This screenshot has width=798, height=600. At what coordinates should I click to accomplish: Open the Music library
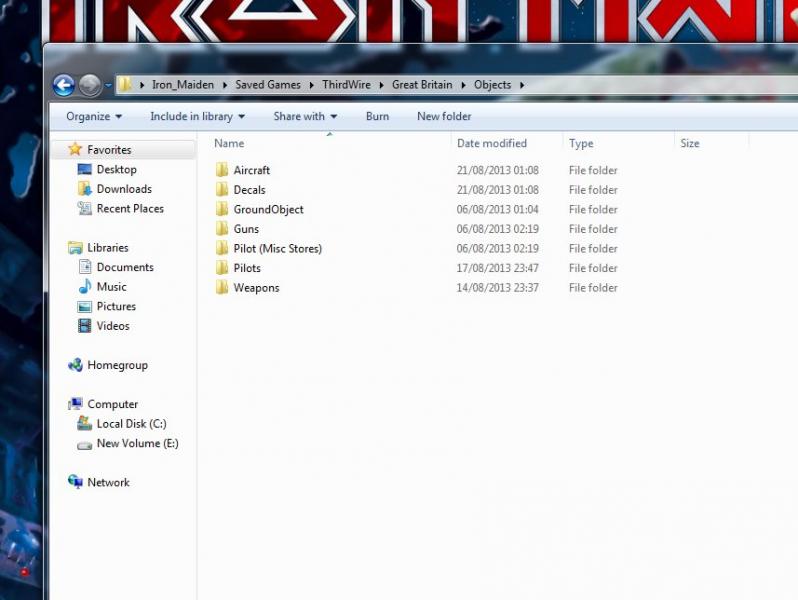click(x=111, y=287)
